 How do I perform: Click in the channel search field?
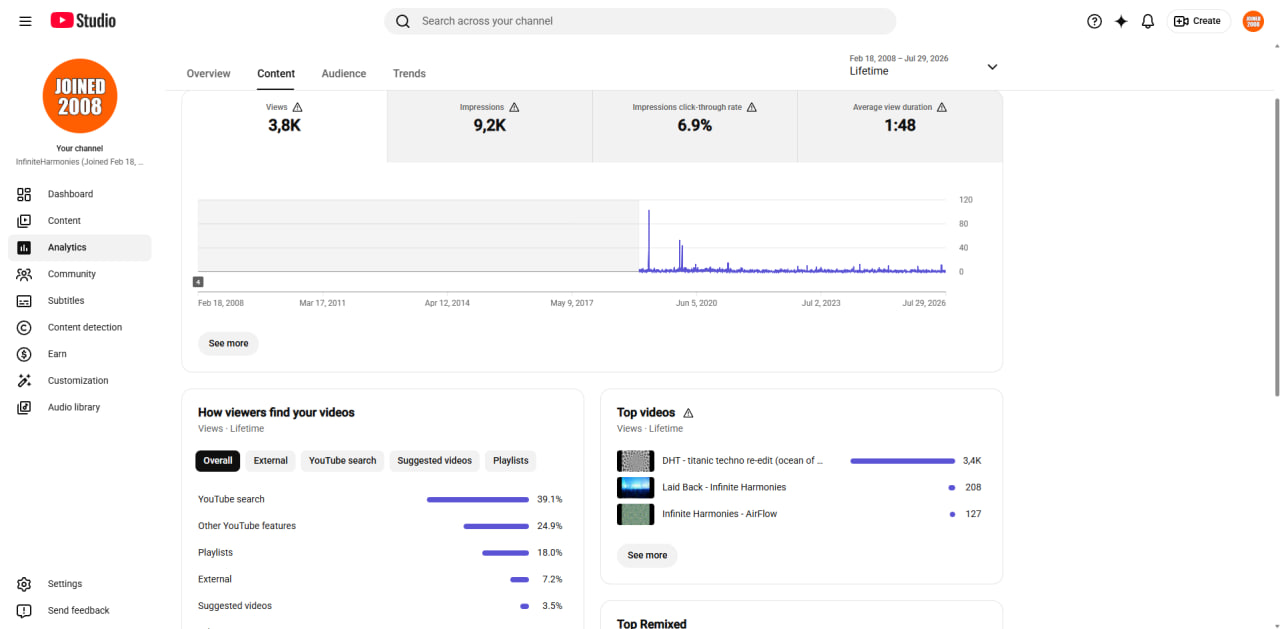coord(640,21)
